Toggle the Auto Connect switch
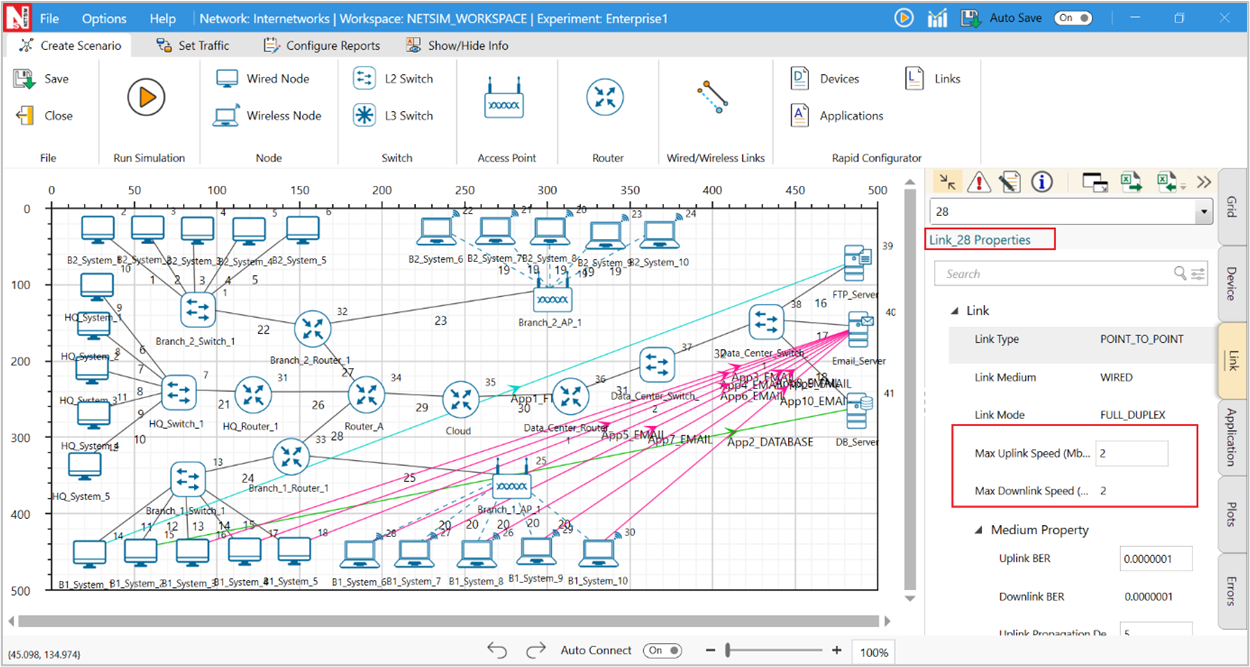The image size is (1250, 667). point(661,650)
